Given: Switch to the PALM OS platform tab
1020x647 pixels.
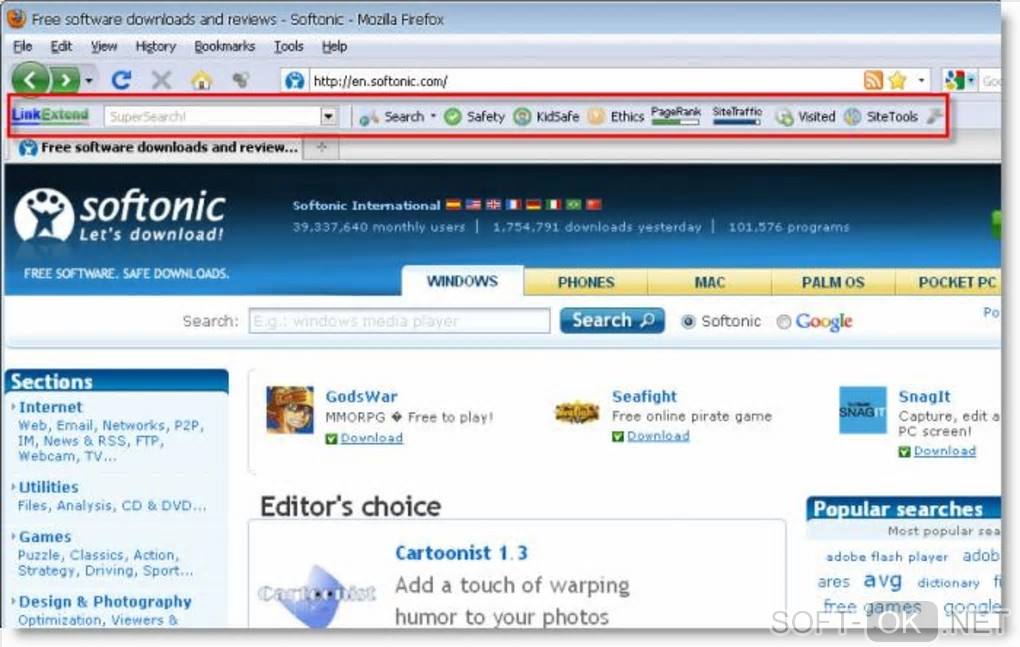Looking at the screenshot, I should tap(833, 282).
